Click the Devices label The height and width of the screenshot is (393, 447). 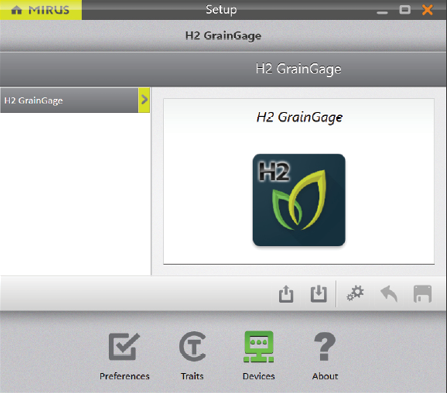(x=259, y=376)
